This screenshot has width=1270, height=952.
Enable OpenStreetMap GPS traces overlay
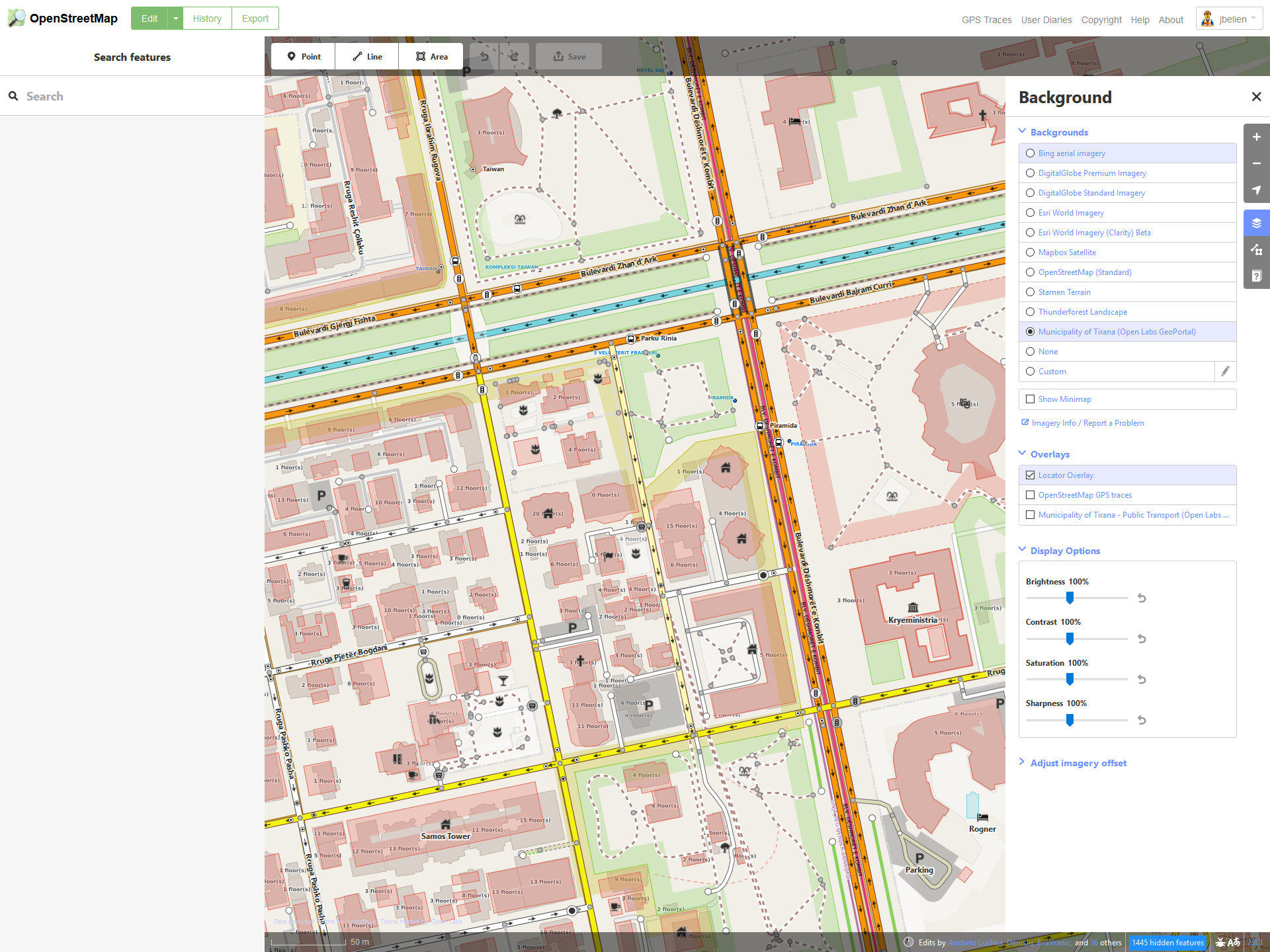[1030, 495]
